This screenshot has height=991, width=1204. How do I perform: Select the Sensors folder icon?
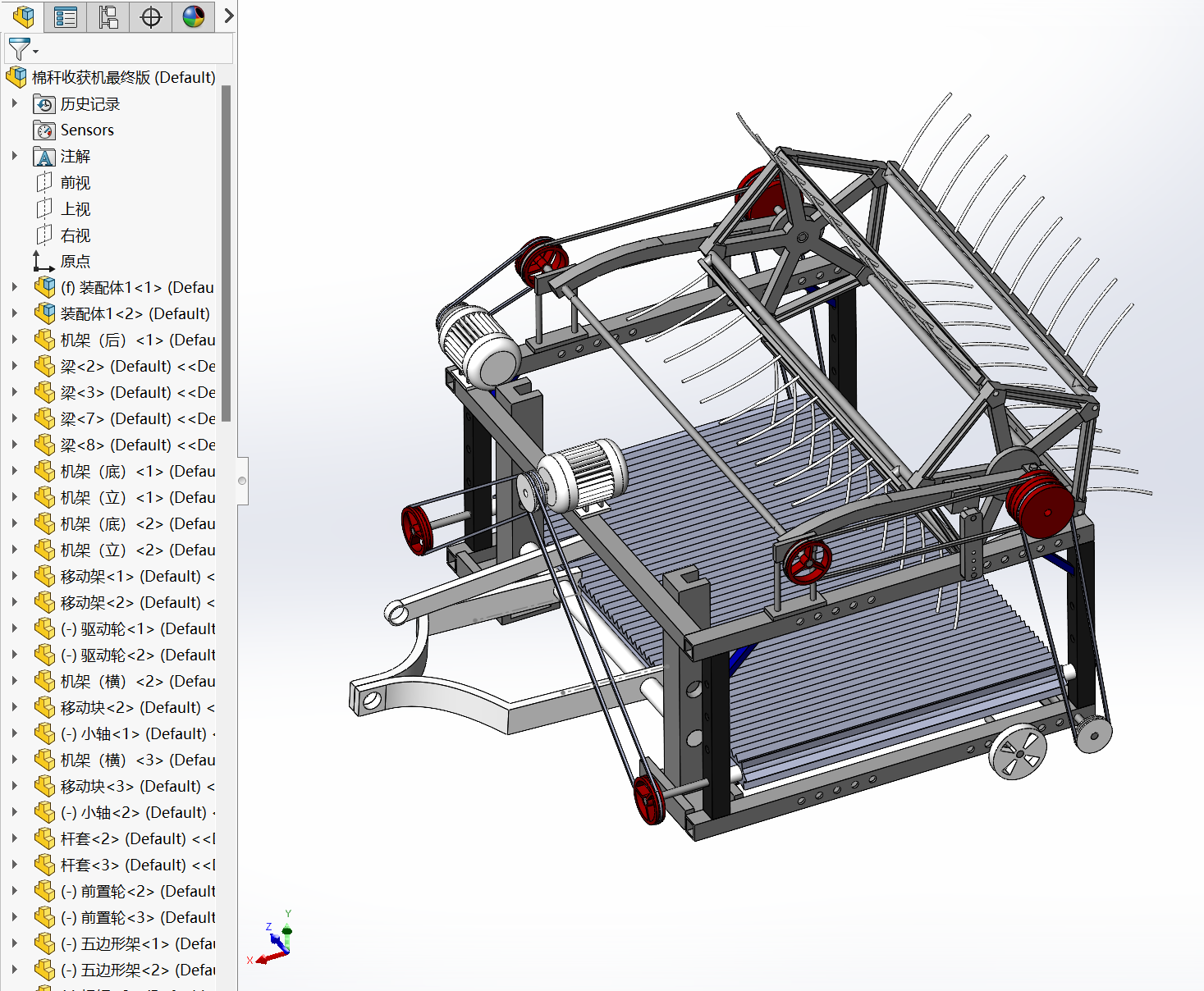(x=44, y=130)
